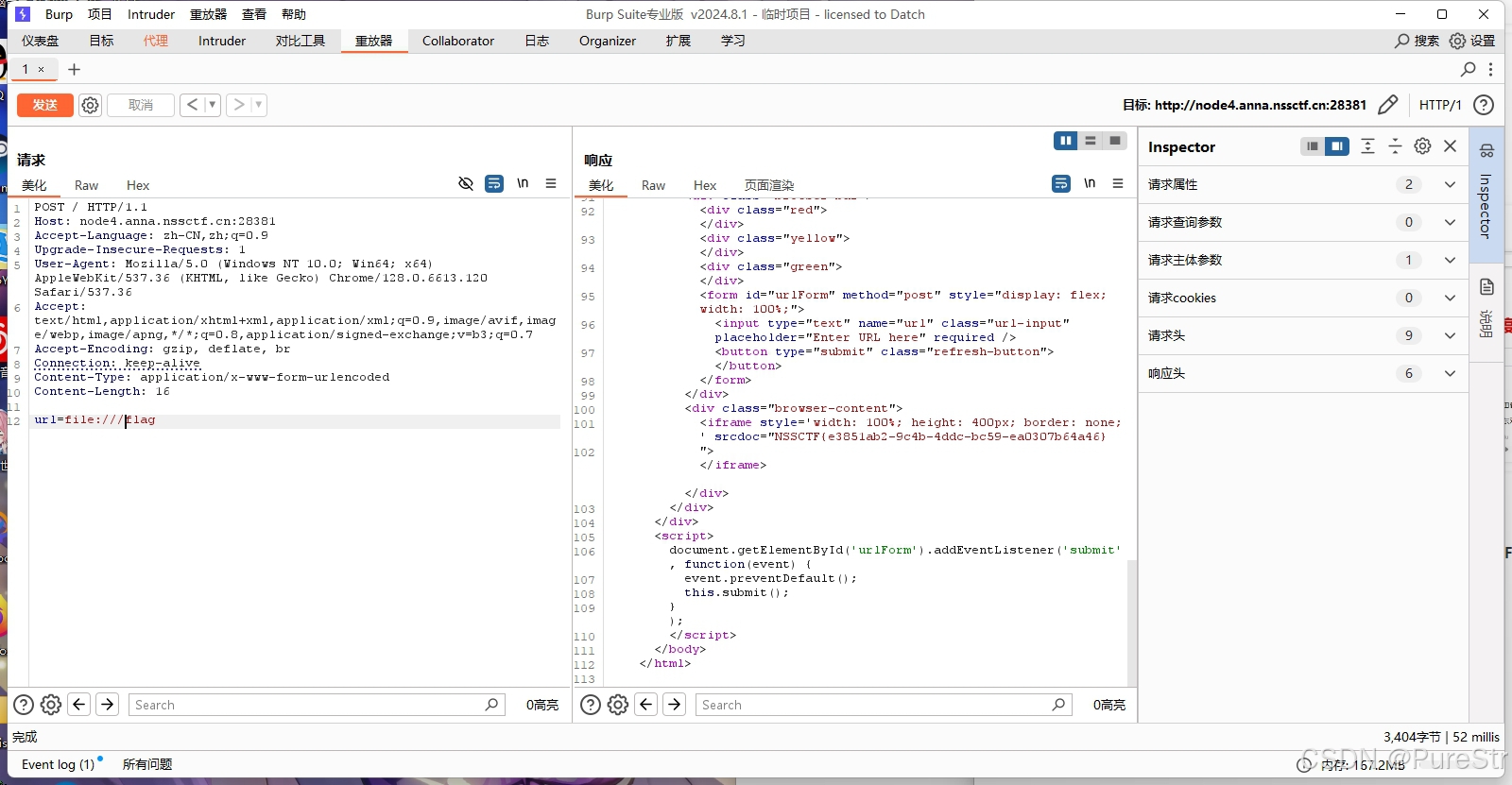Switch to the Intruder tool tab
The height and width of the screenshot is (785, 1512).
click(222, 41)
